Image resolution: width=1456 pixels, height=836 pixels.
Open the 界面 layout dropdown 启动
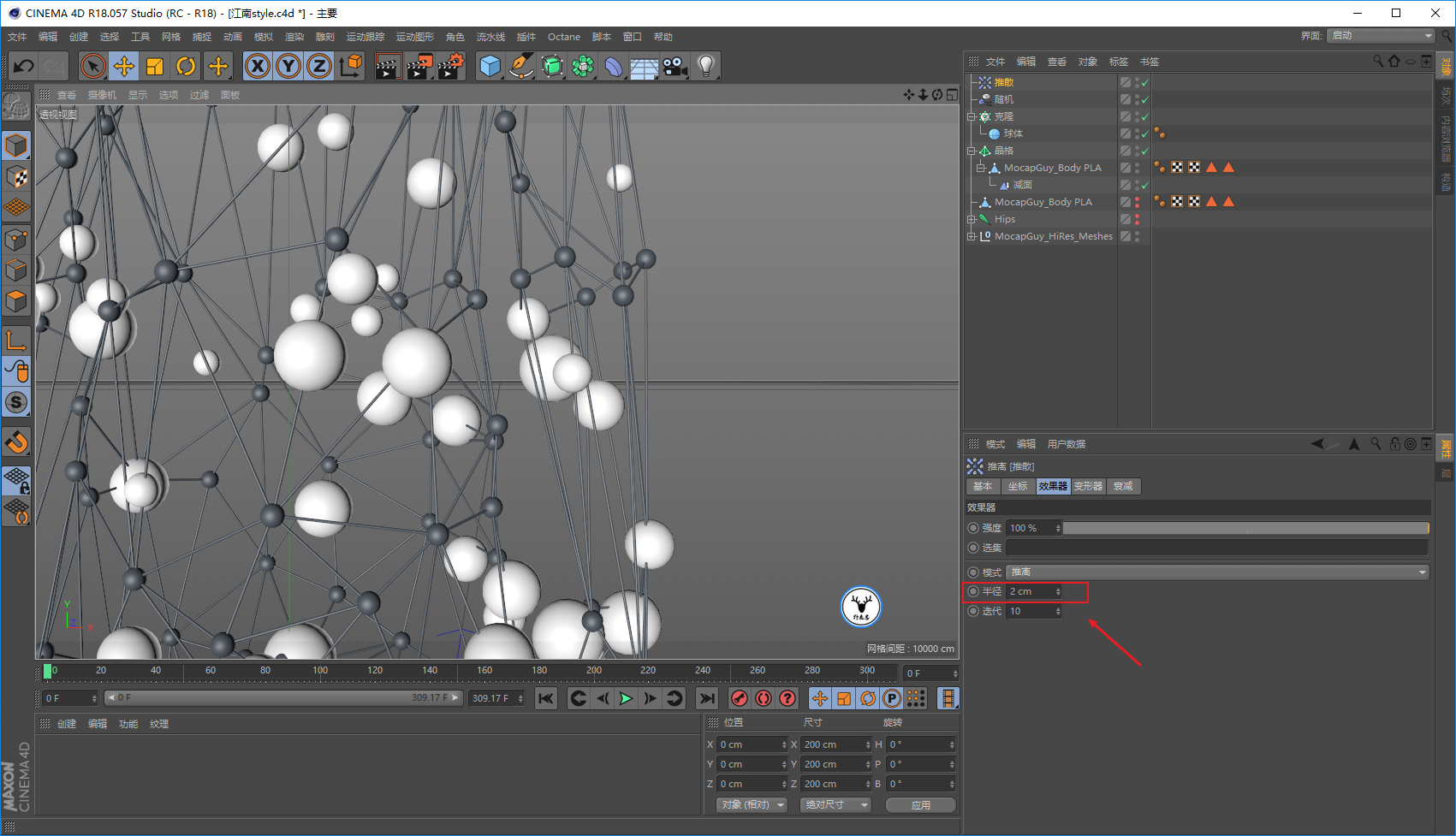[x=1382, y=36]
